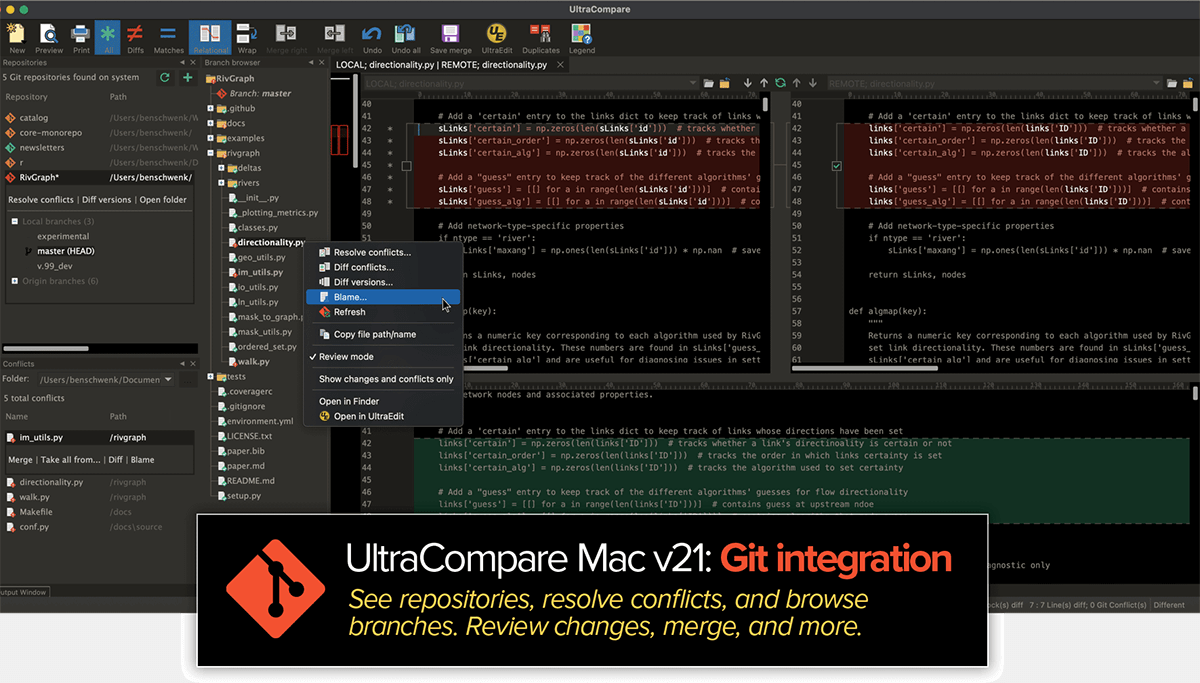This screenshot has height=683, width=1200.
Task: Refresh the Git repositories list
Action: [x=165, y=77]
